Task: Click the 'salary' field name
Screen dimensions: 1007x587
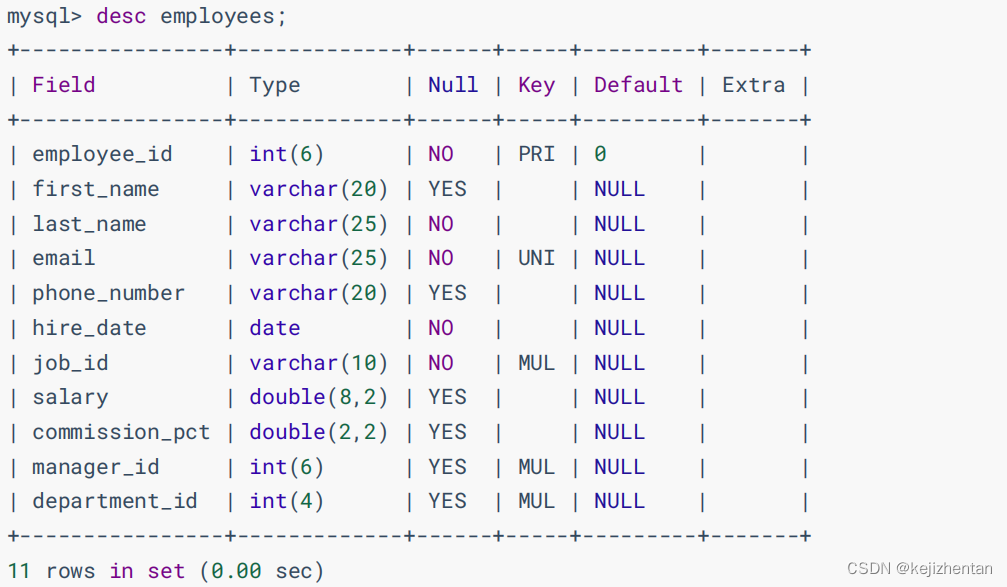Action: pyautogui.click(x=70, y=398)
